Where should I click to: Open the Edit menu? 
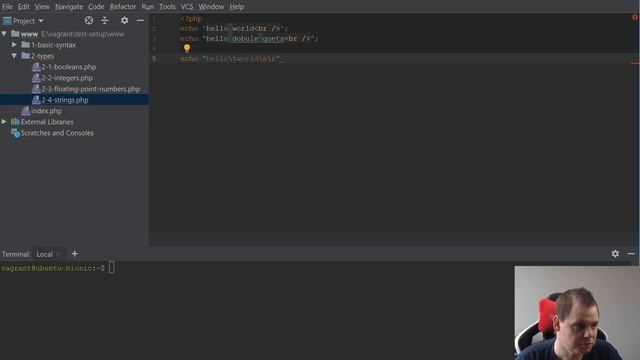[x=24, y=7]
